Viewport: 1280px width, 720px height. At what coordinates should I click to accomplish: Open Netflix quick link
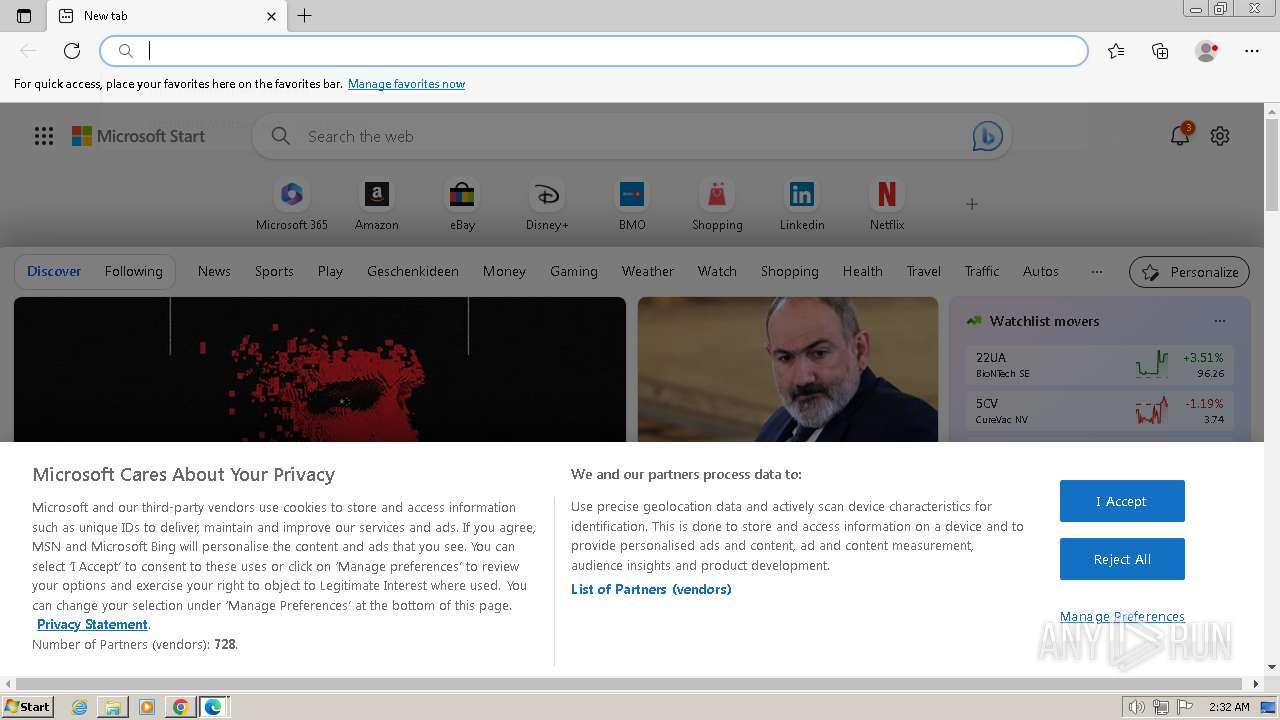tap(887, 205)
